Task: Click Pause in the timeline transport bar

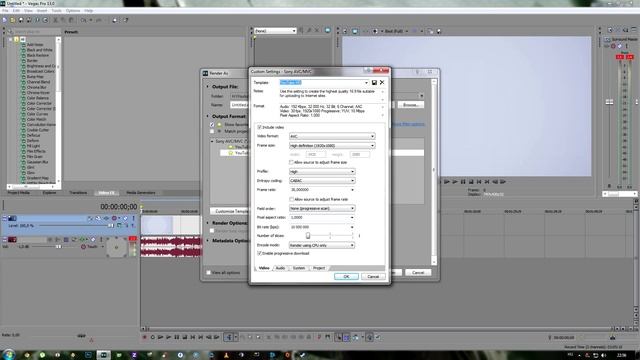Action: click(x=177, y=337)
